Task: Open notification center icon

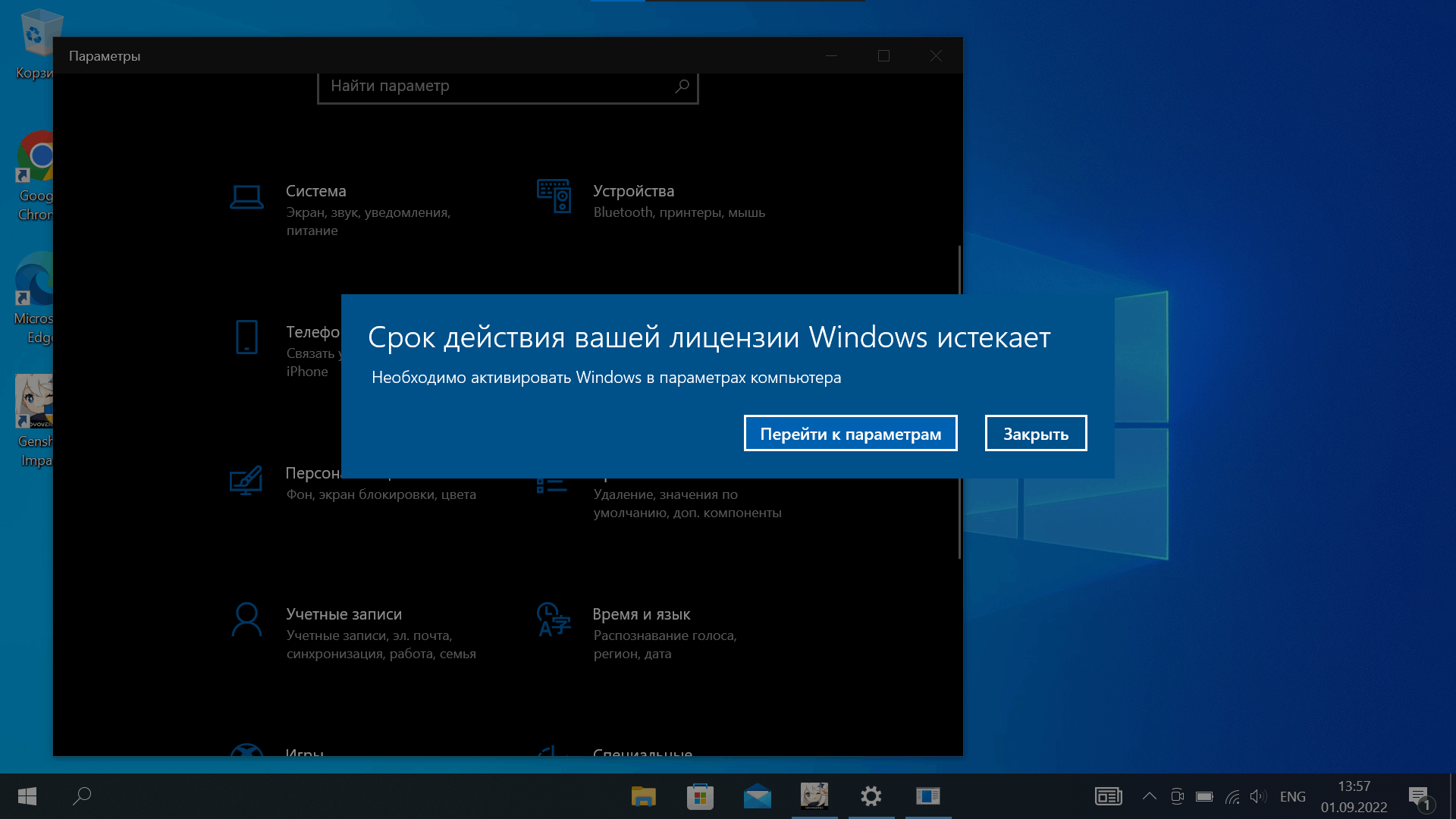Action: [1419, 796]
